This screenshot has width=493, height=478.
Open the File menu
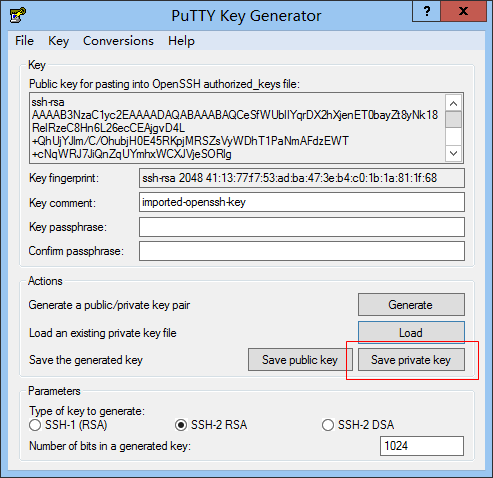(x=24, y=41)
